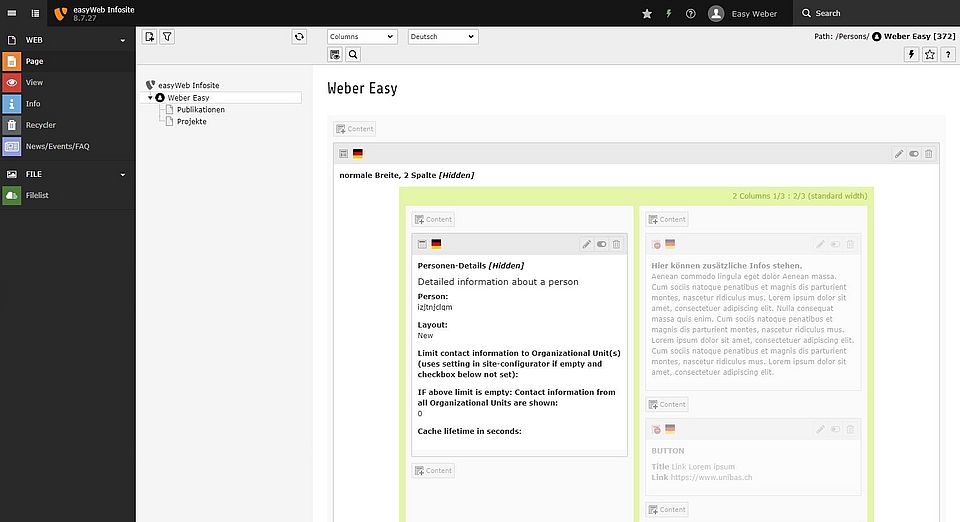Delete the Personen-Details element
The height and width of the screenshot is (522, 960).
tap(617, 244)
